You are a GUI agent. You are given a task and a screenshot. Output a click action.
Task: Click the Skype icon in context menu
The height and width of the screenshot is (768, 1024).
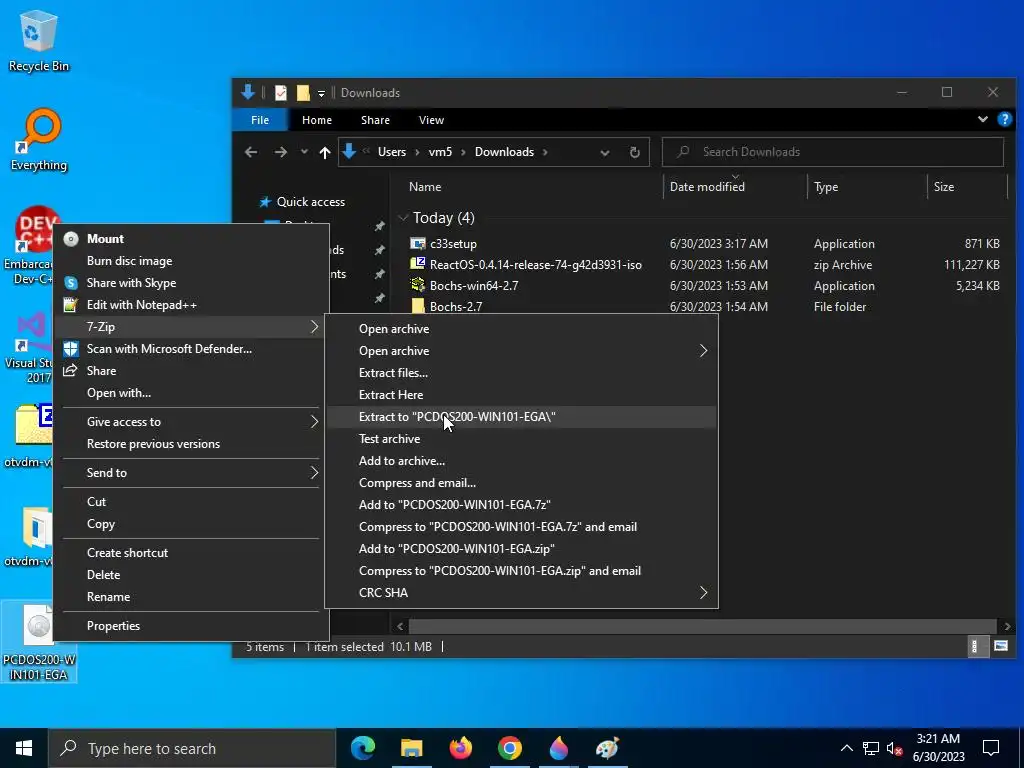click(x=71, y=283)
